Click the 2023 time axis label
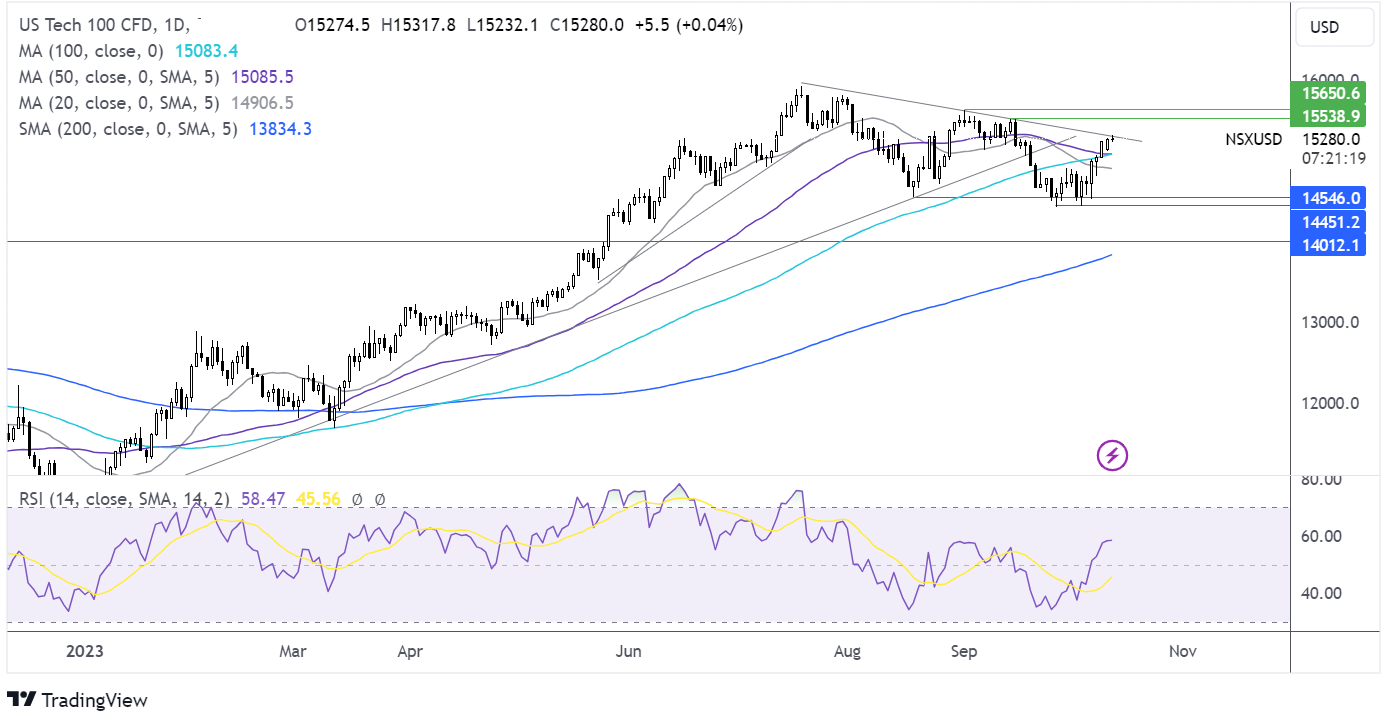This screenshot has width=1395, height=726. pyautogui.click(x=83, y=651)
